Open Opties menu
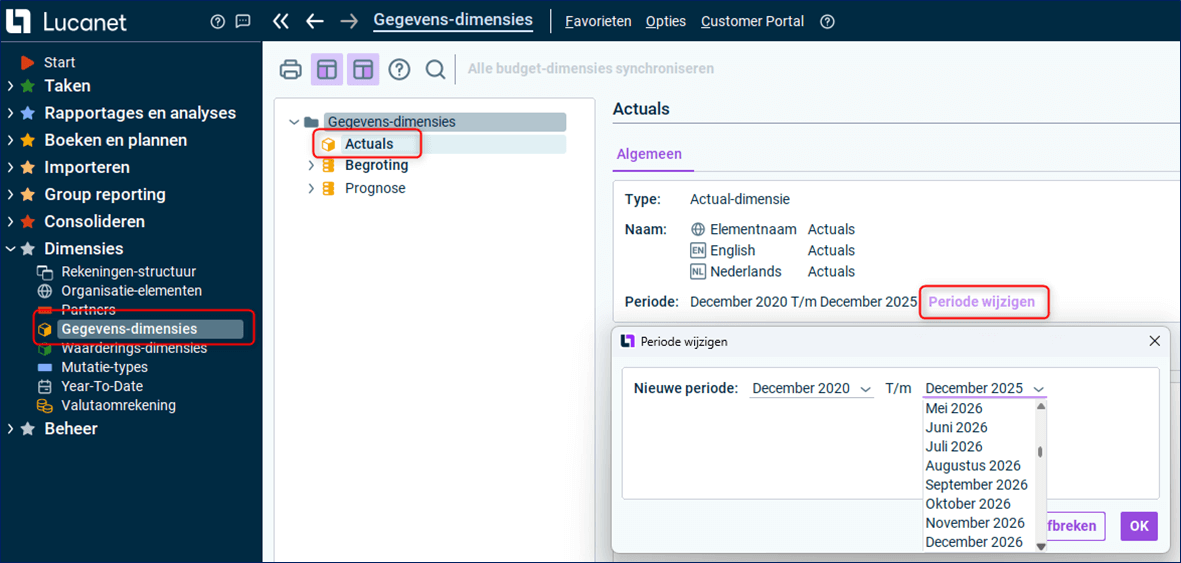This screenshot has height=563, width=1181. coord(666,22)
